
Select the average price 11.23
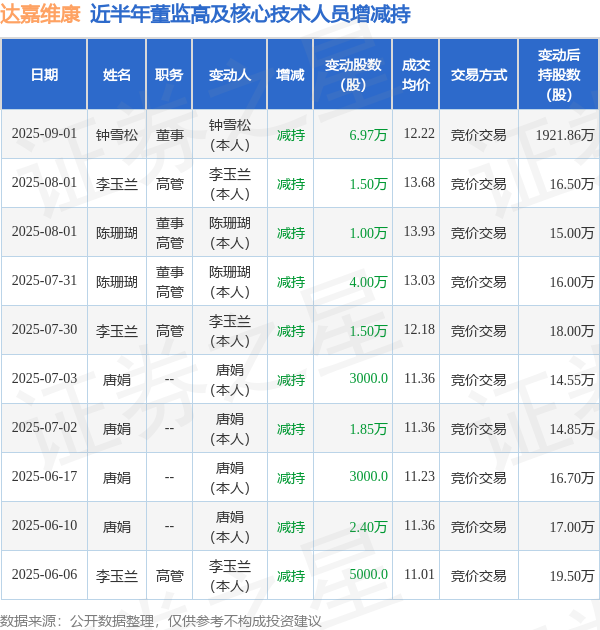419,477
